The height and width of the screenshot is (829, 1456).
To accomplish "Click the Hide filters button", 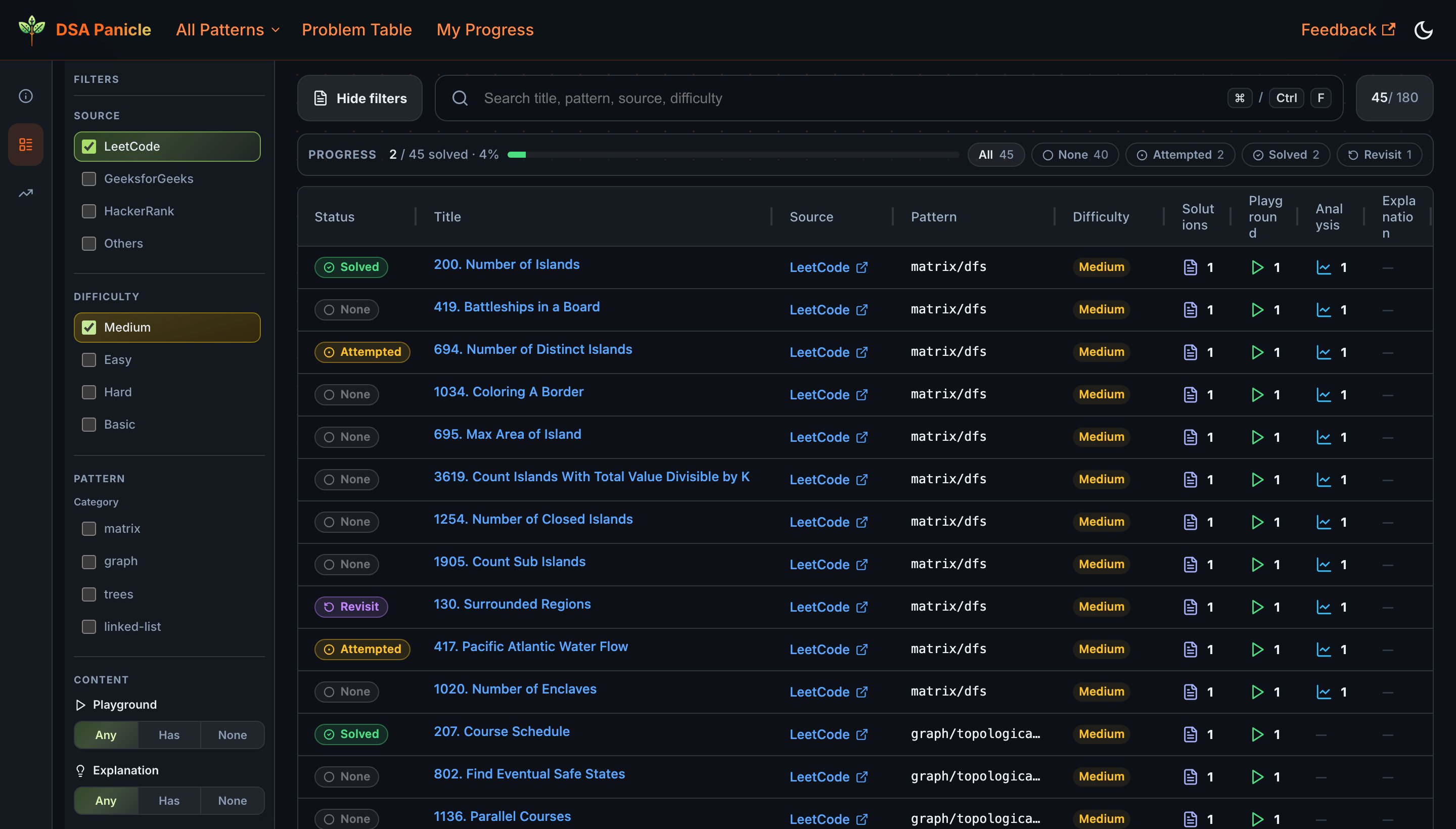I will pyautogui.click(x=360, y=98).
